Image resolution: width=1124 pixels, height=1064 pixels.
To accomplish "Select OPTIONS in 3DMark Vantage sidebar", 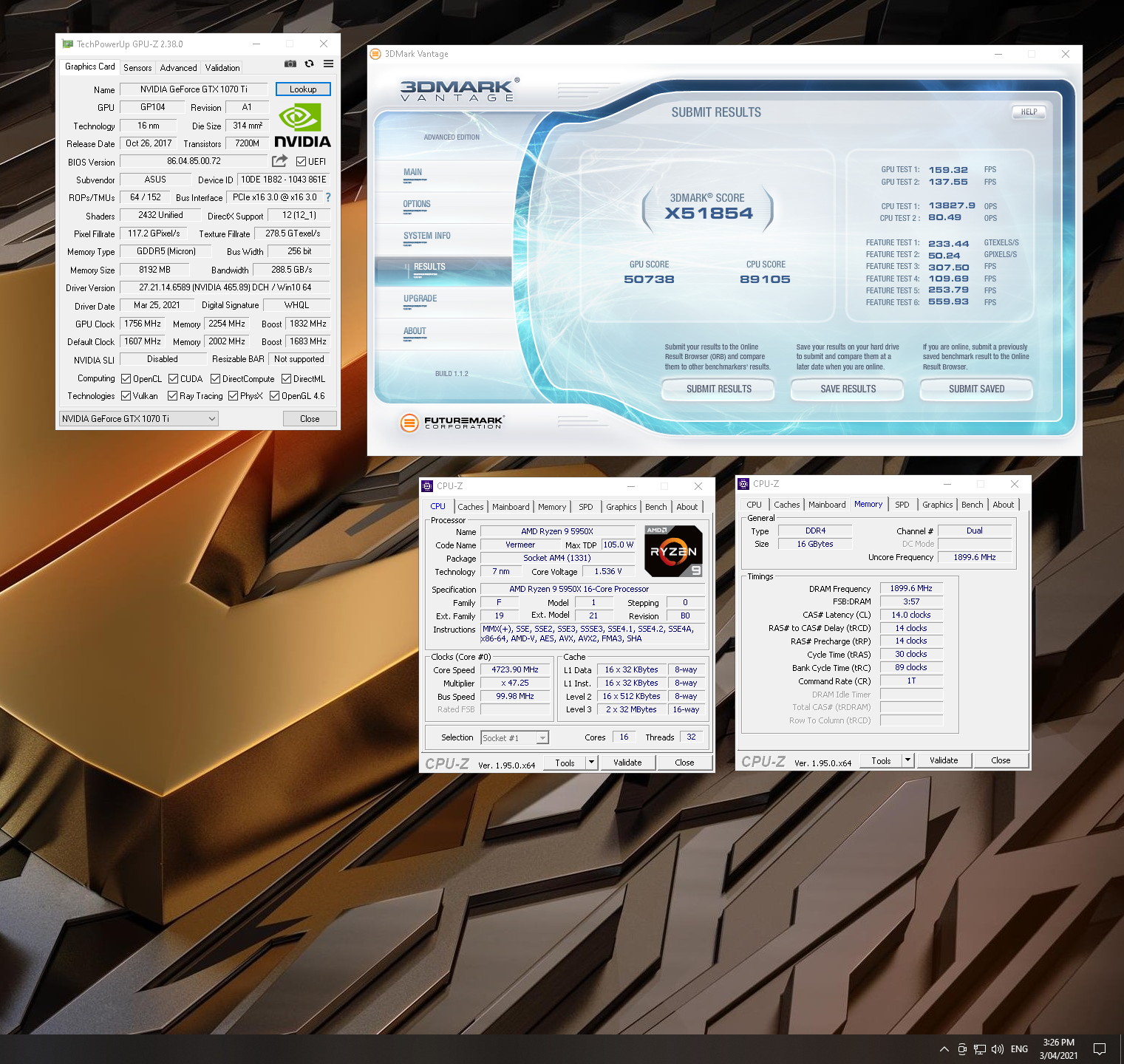I will [x=443, y=208].
